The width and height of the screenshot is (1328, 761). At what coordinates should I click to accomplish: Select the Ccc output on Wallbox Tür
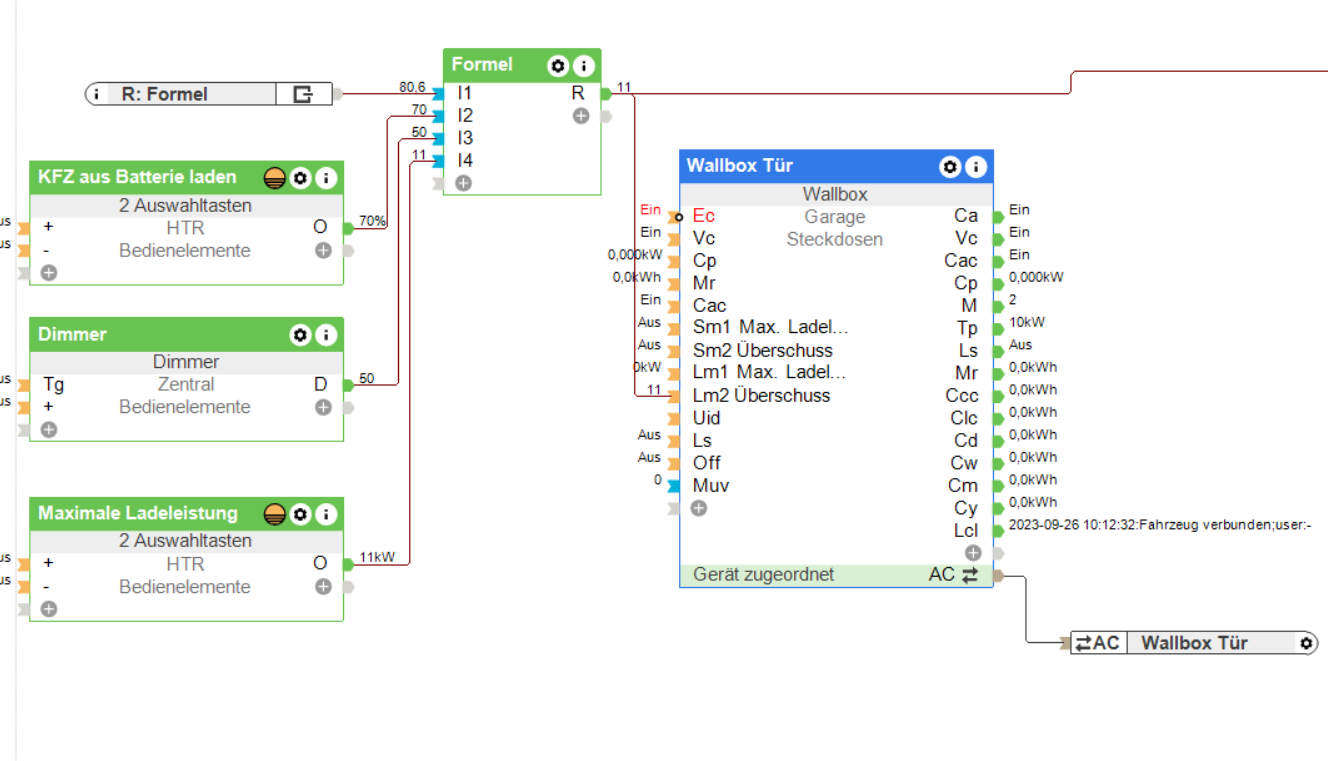(x=962, y=395)
